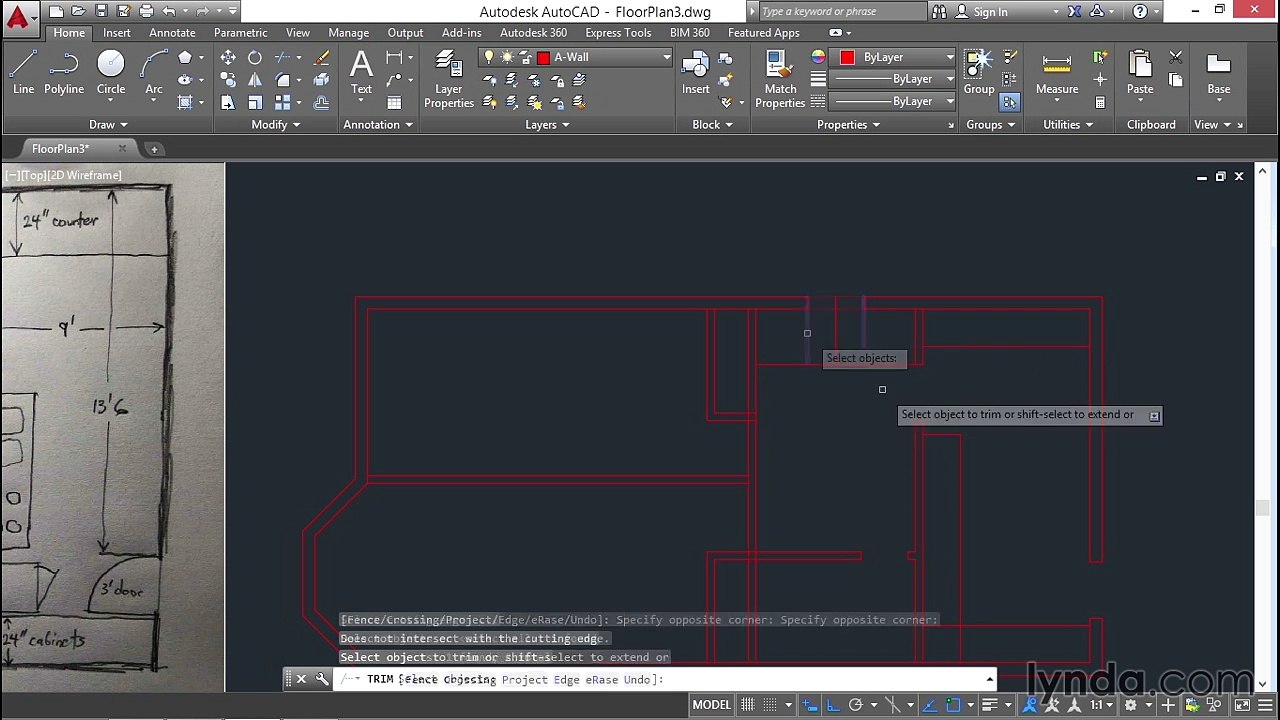Switch to the Parametric tab
The height and width of the screenshot is (720, 1280).
pos(240,33)
